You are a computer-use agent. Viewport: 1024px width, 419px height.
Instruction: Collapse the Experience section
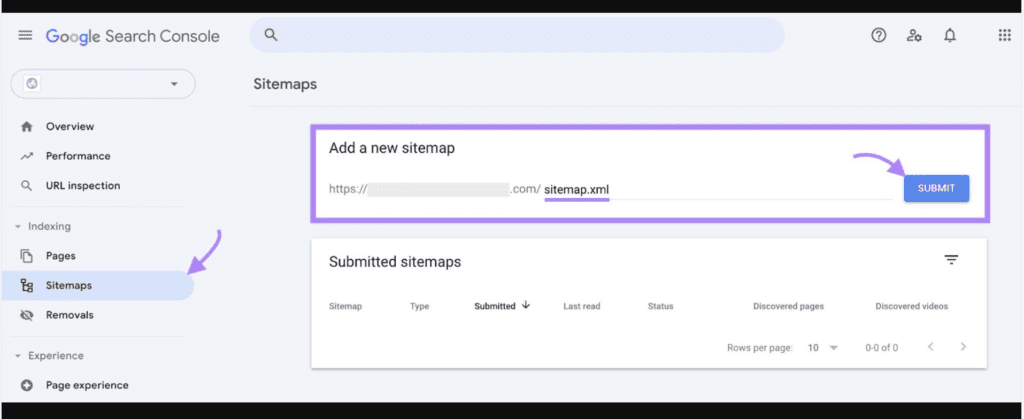pos(48,356)
